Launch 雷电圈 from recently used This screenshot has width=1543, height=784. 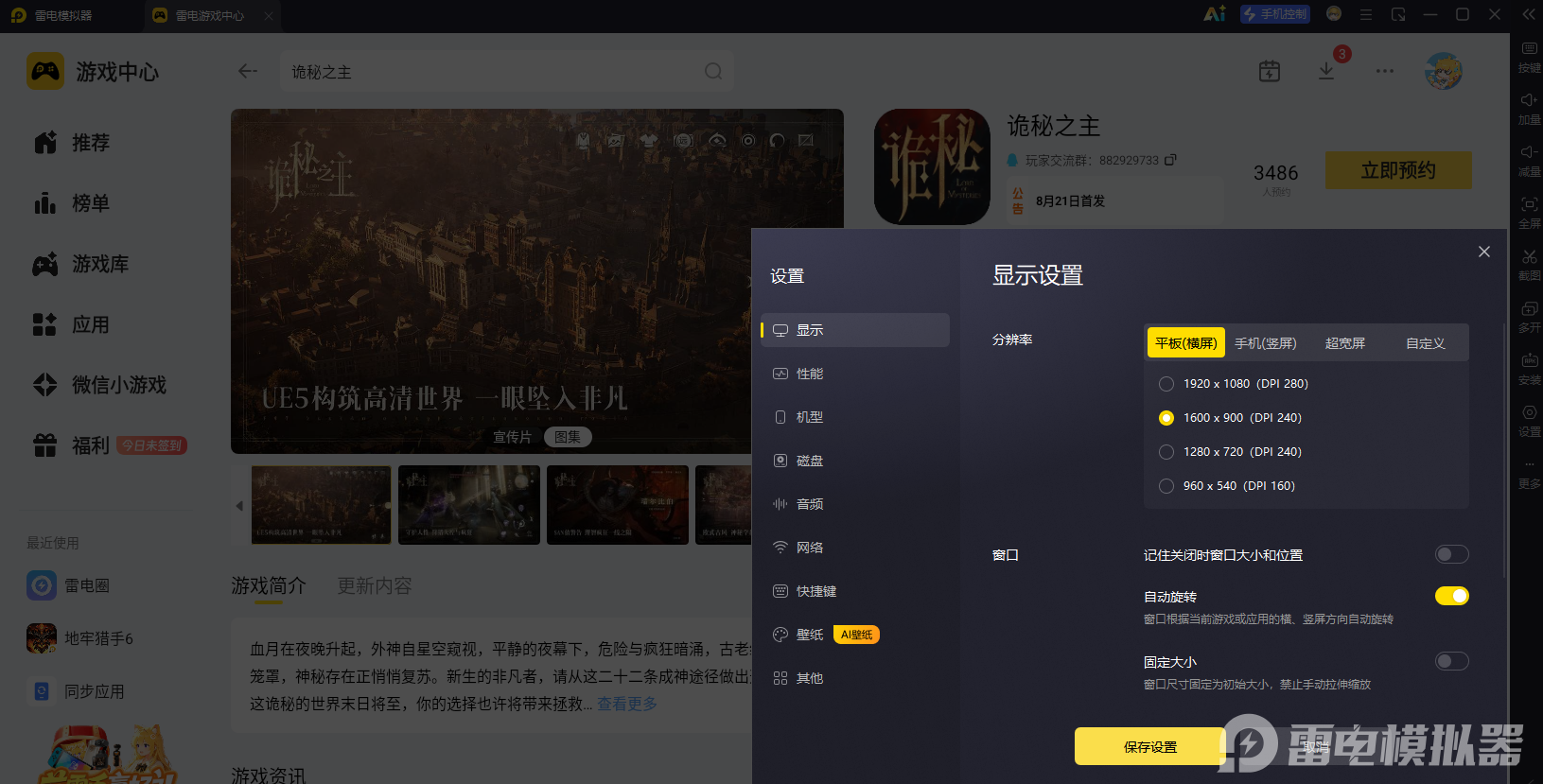pyautogui.click(x=68, y=585)
